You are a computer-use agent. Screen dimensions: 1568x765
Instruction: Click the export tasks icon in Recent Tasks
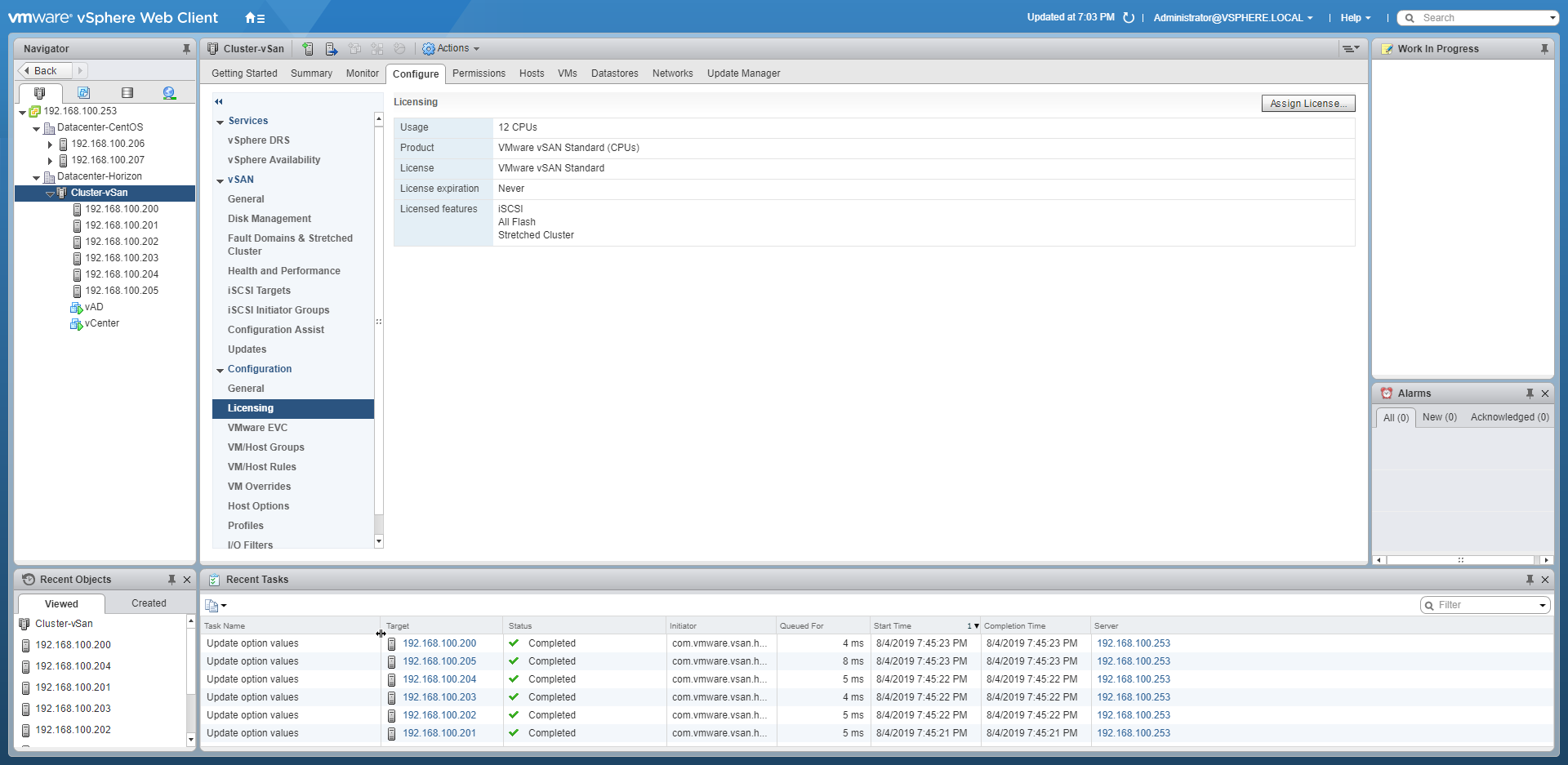click(215, 605)
